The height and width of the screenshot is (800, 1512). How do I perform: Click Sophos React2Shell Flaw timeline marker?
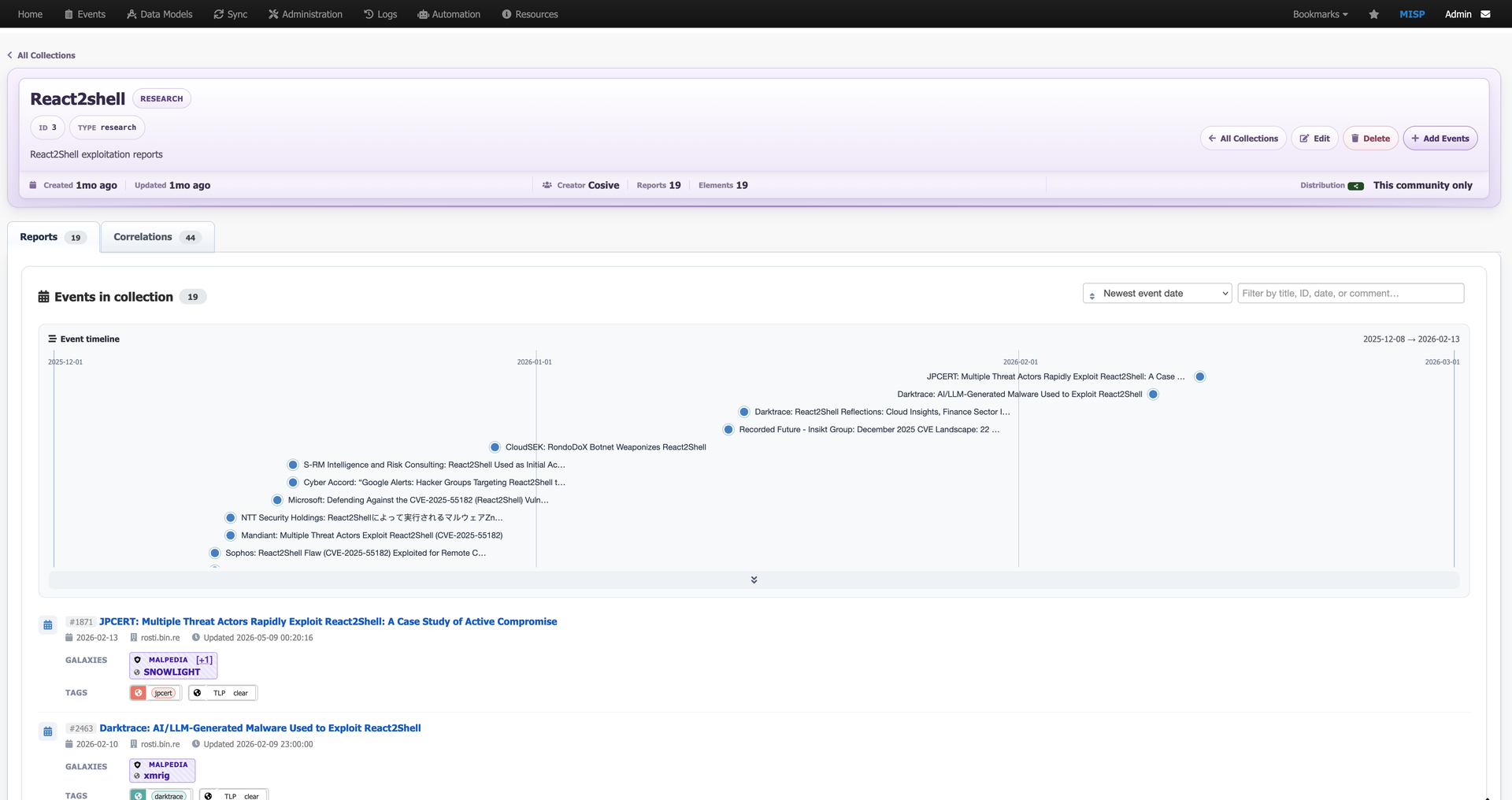pyautogui.click(x=215, y=553)
